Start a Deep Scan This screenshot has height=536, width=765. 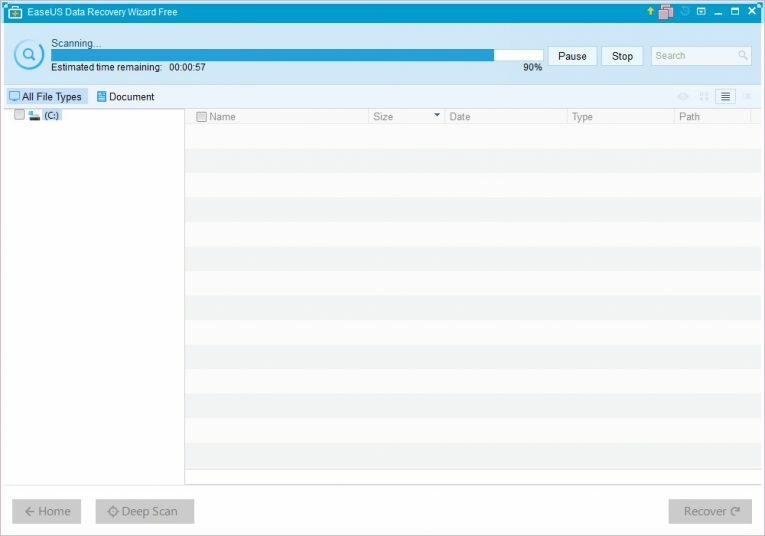(x=144, y=511)
